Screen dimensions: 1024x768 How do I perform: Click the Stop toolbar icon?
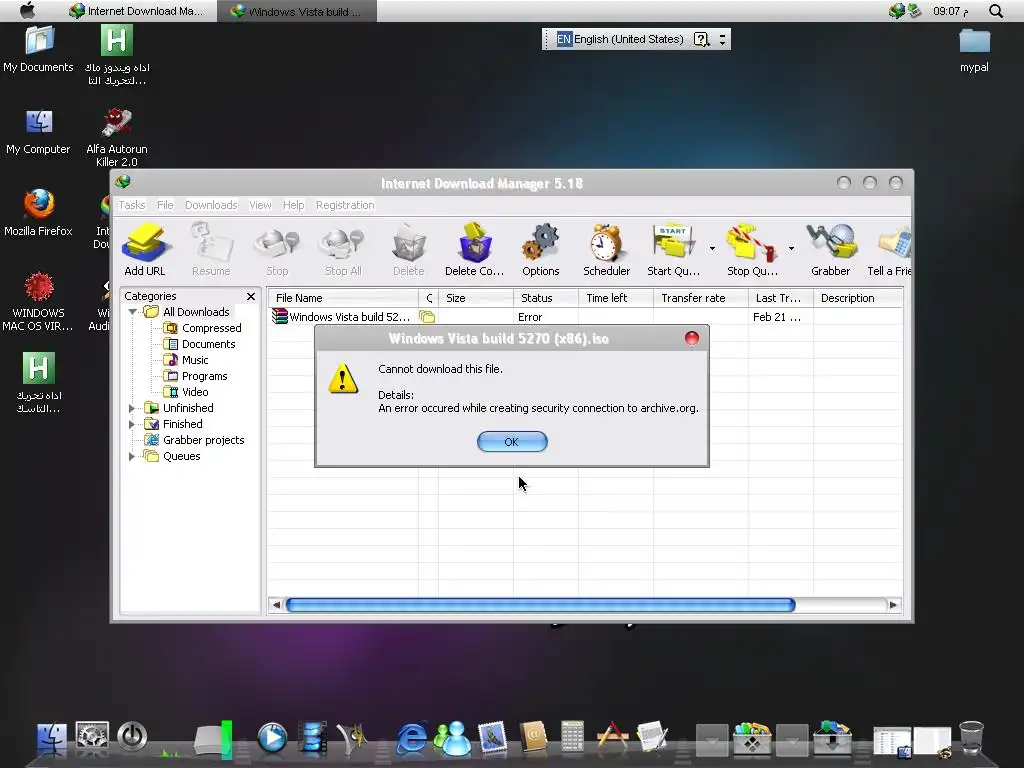point(277,250)
